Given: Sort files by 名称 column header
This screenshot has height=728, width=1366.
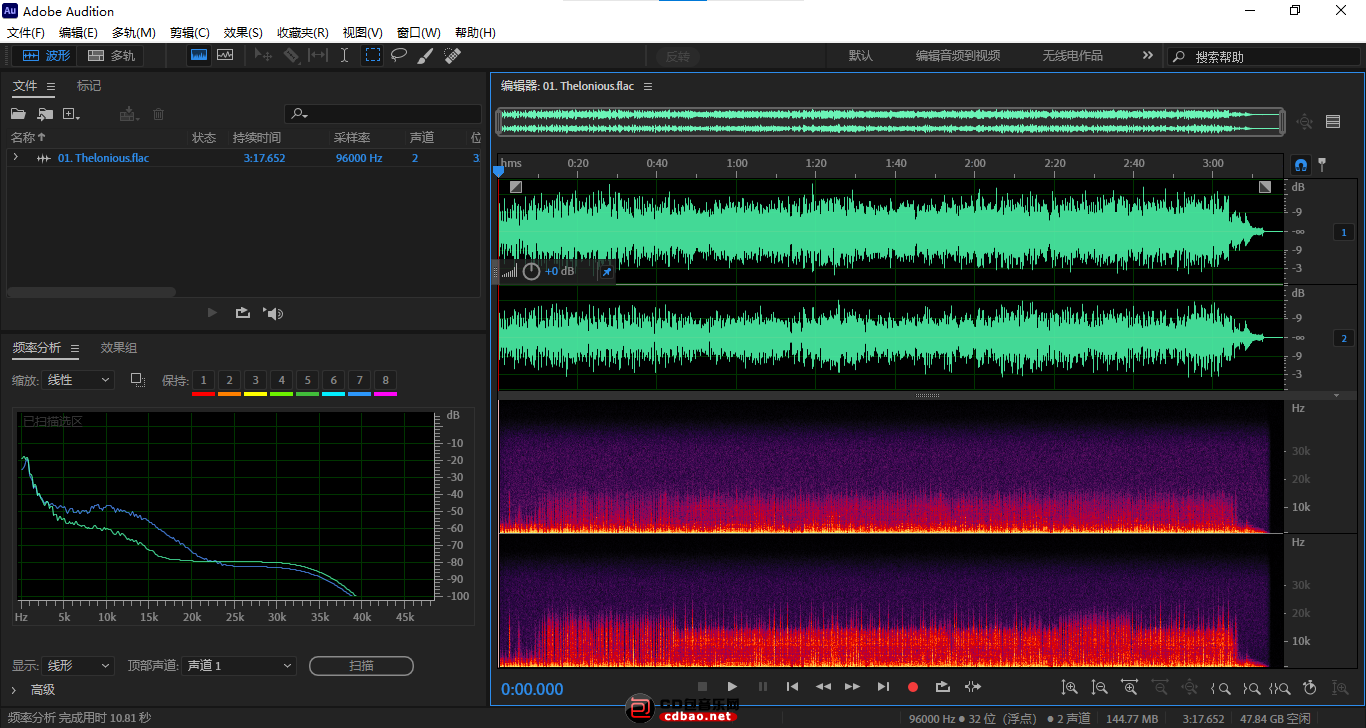Looking at the screenshot, I should (30, 138).
